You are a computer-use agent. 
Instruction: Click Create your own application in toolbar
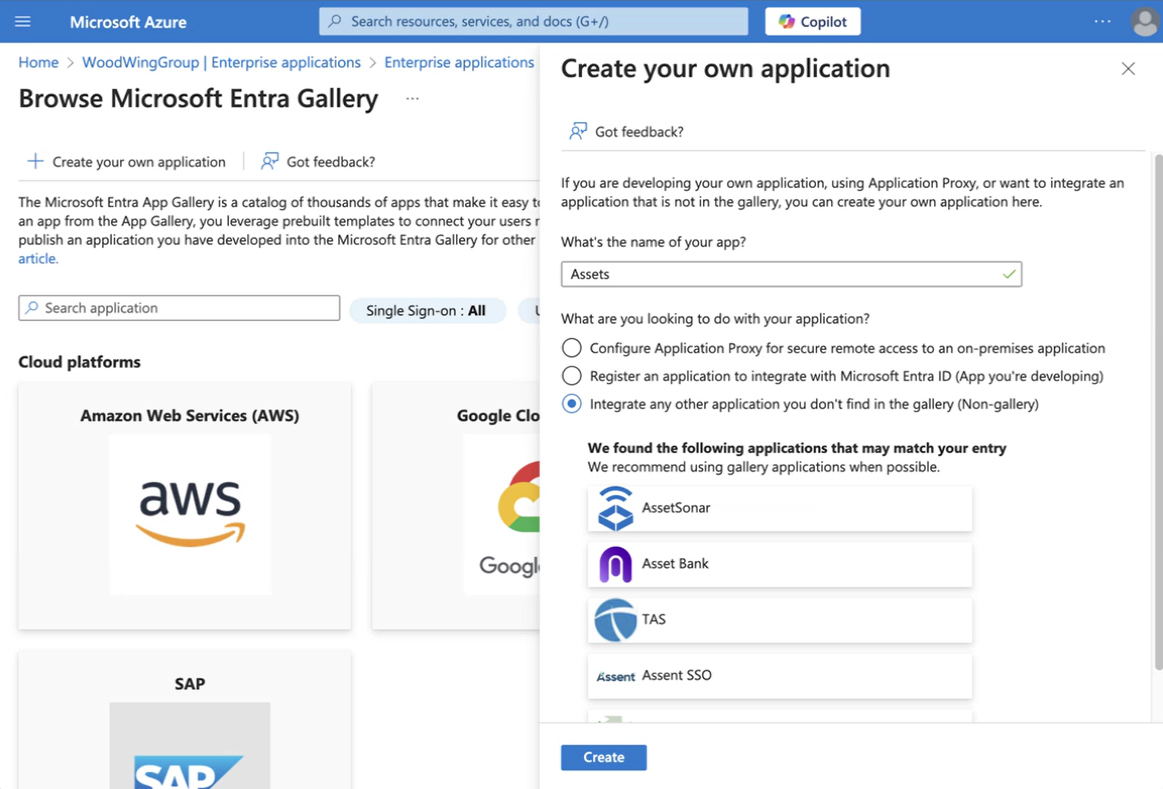tap(126, 162)
